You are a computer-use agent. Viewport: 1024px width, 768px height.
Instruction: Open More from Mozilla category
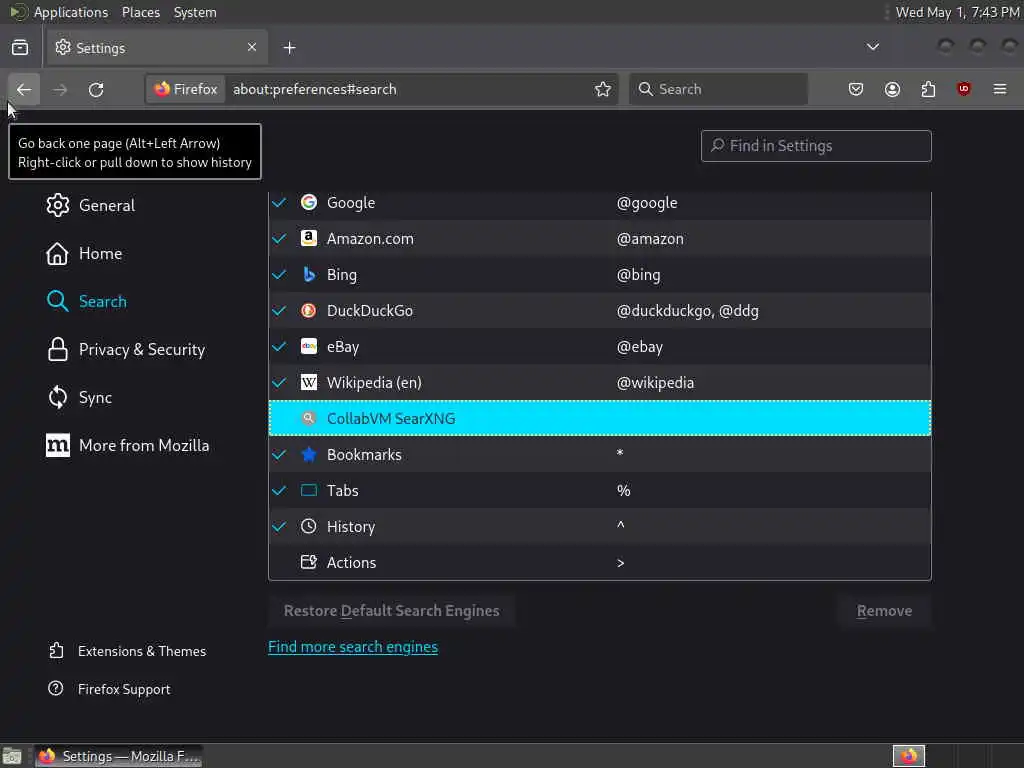tap(127, 445)
